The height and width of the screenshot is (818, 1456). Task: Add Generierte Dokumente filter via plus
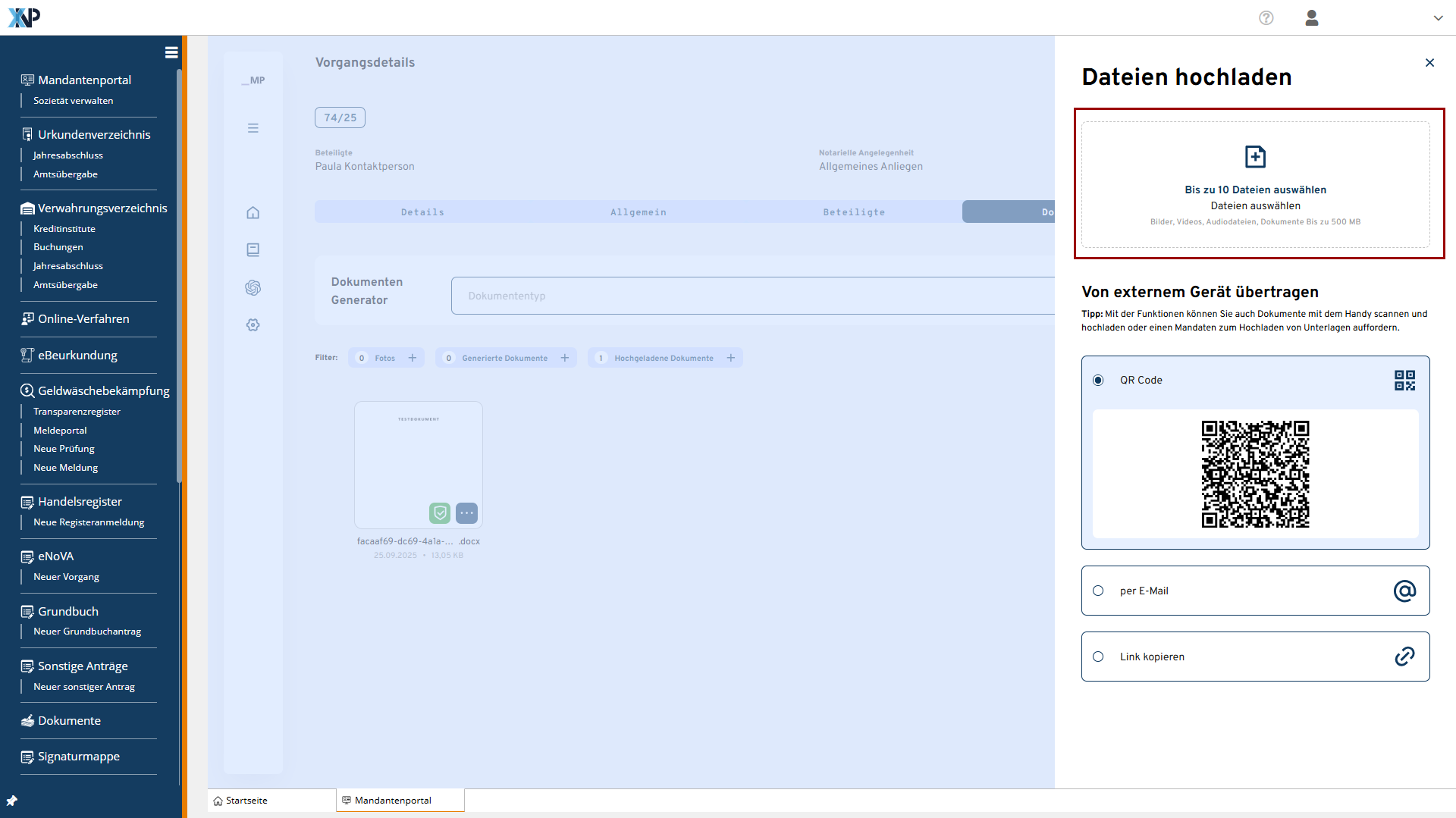[565, 358]
